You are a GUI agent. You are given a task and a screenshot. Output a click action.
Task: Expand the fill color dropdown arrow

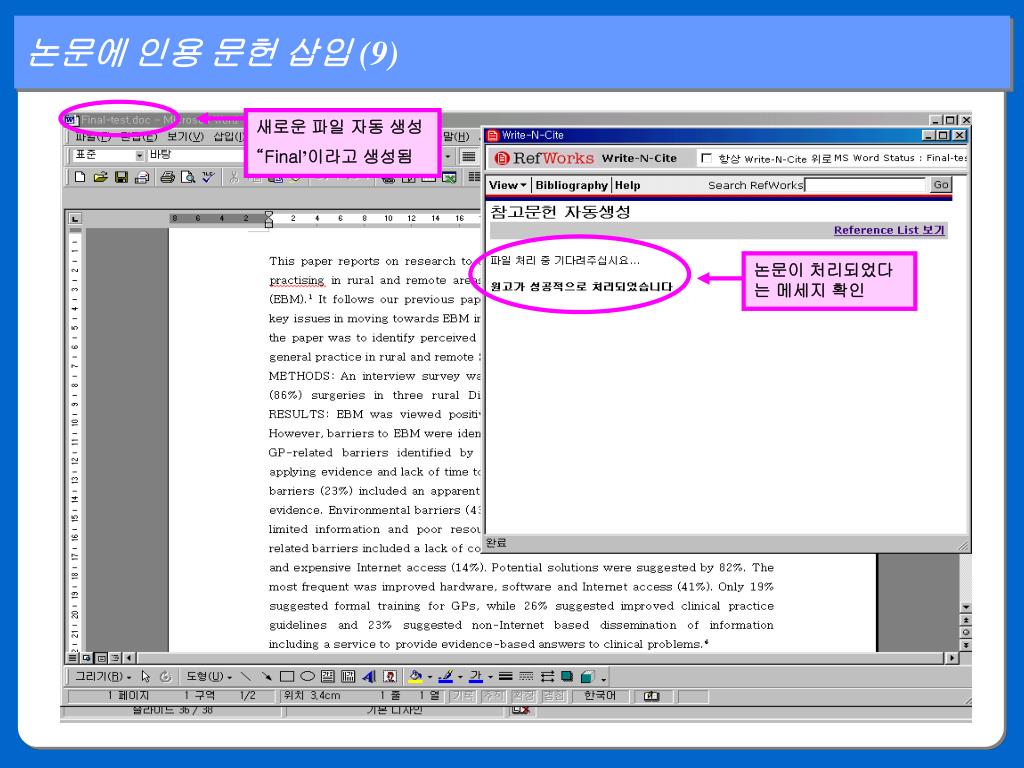429,677
